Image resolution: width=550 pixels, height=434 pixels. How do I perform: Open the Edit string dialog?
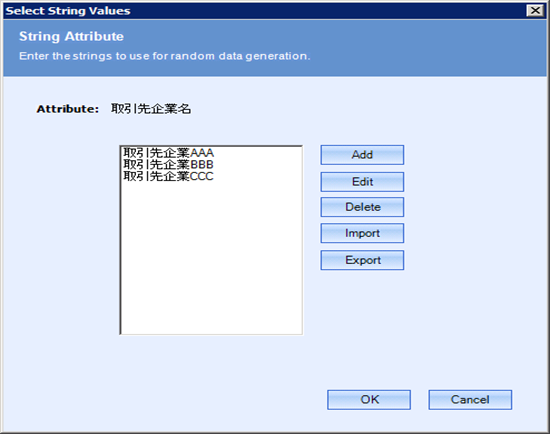(x=362, y=182)
